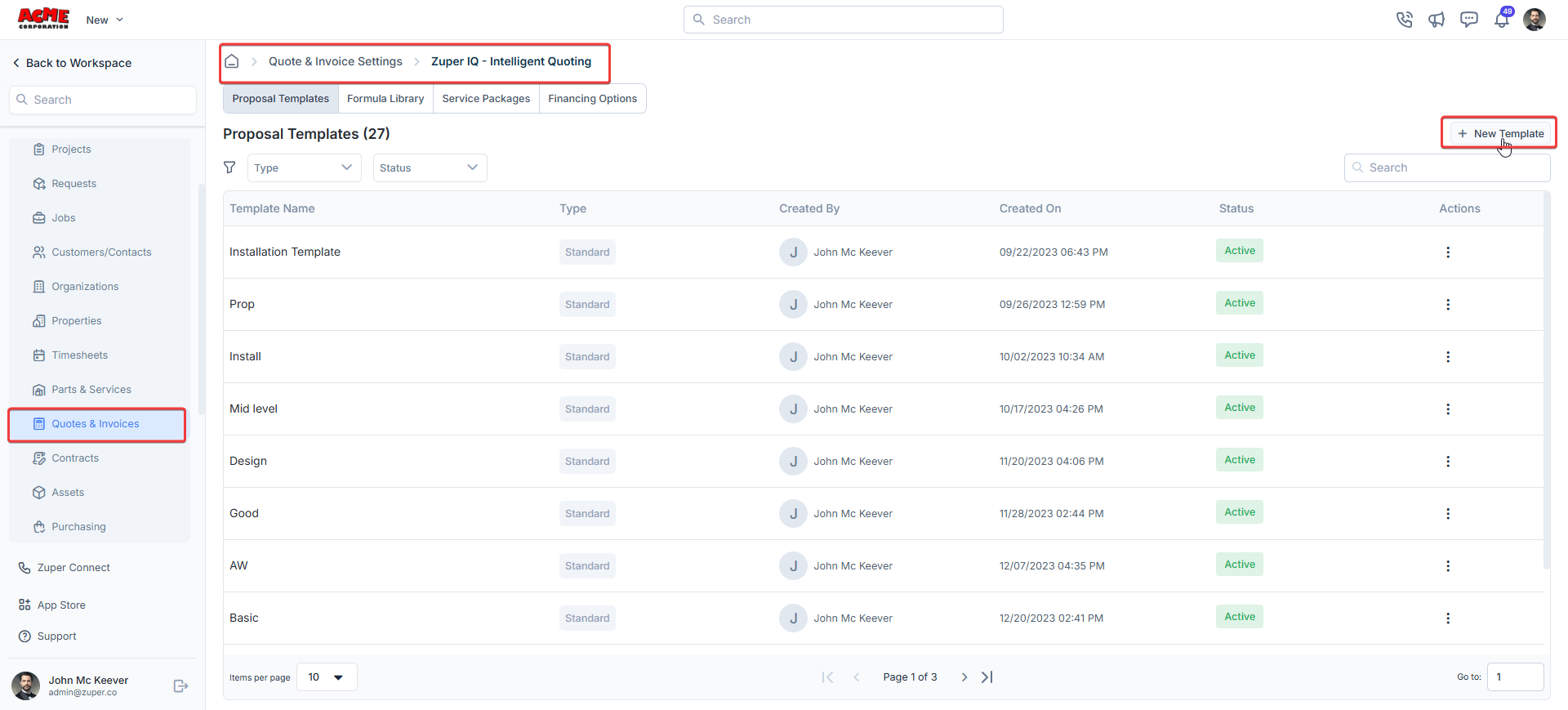Click the Template Name column header

(x=272, y=208)
